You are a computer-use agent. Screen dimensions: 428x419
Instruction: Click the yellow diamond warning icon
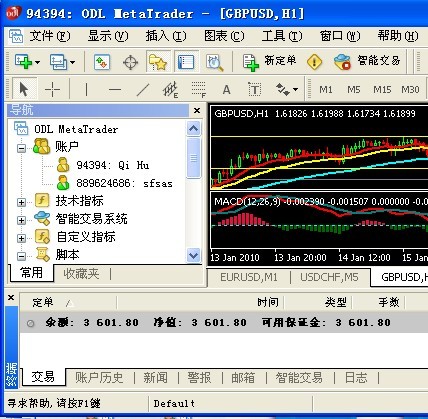(x=314, y=62)
